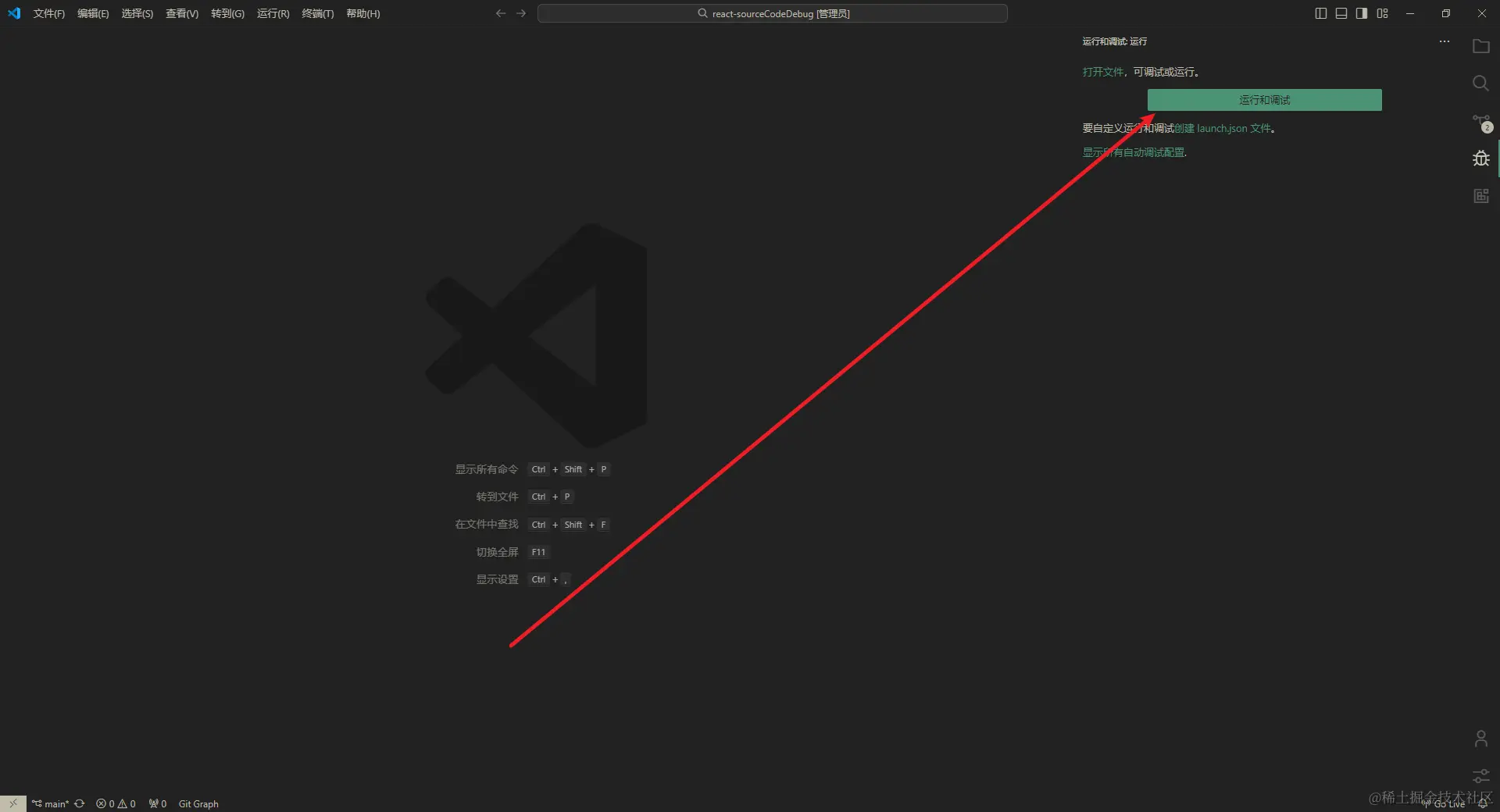Click the 在文件中查找 shortcut hint text

coord(487,524)
